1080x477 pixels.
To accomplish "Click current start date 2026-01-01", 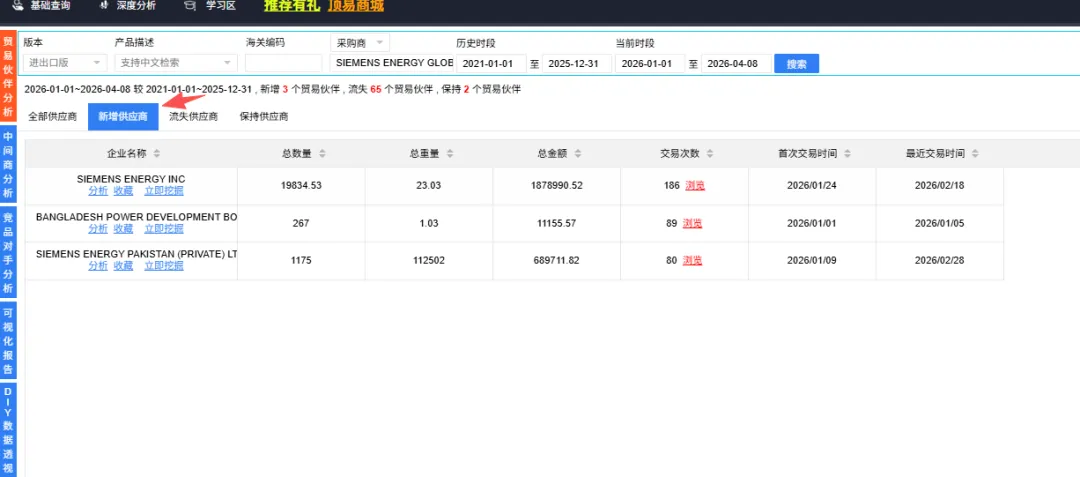I will [650, 63].
